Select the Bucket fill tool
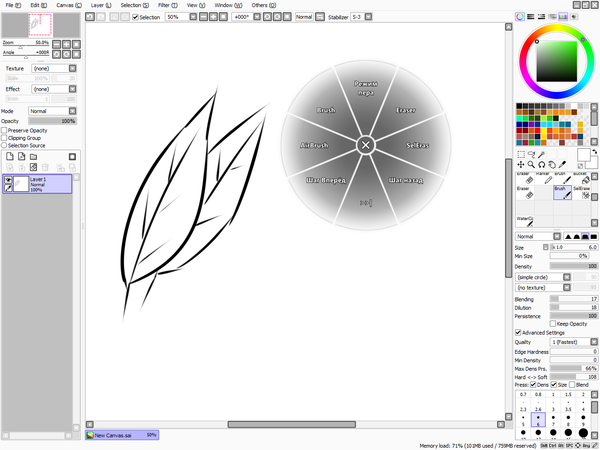 click(585, 176)
